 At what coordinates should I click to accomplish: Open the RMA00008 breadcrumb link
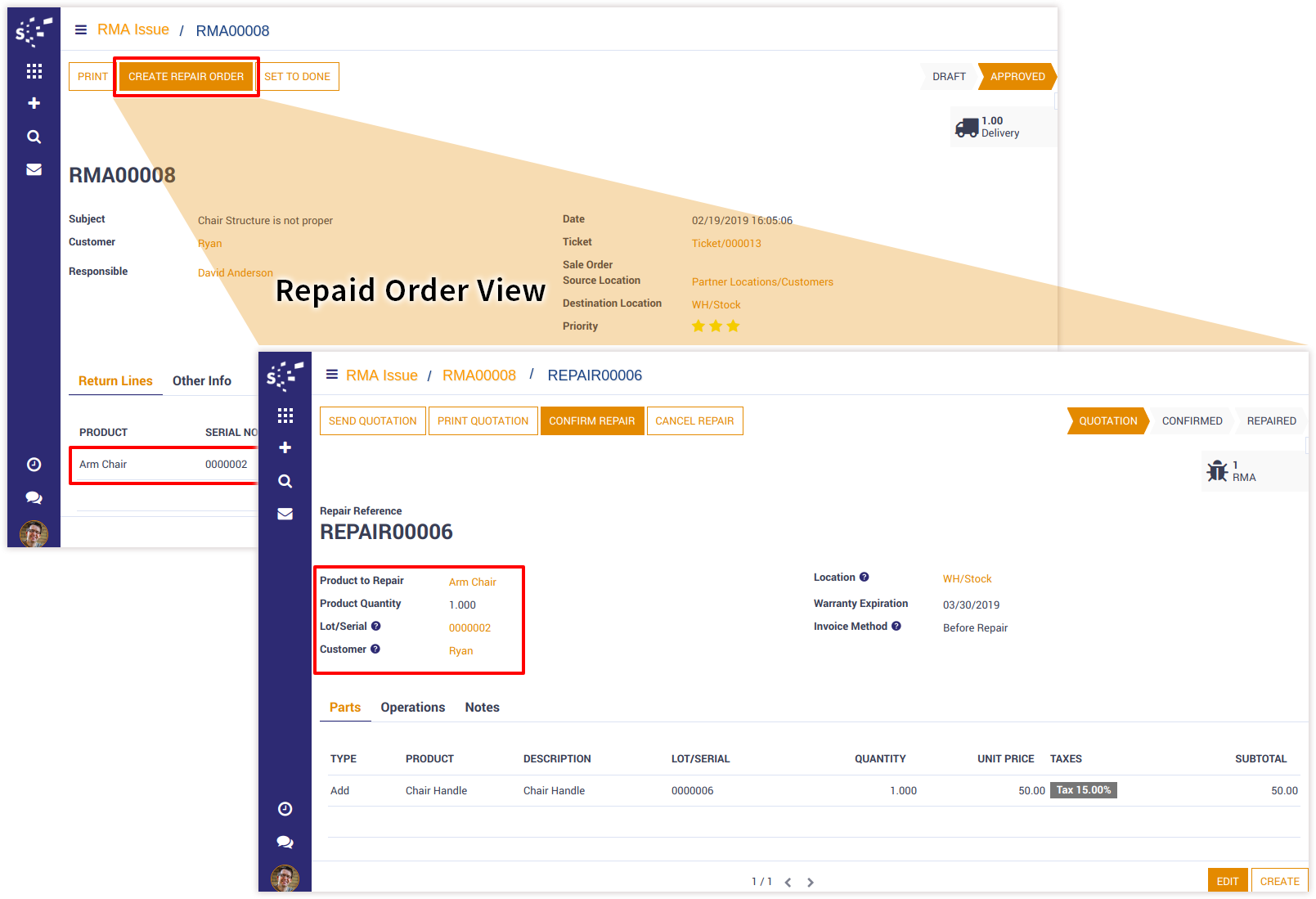478,375
